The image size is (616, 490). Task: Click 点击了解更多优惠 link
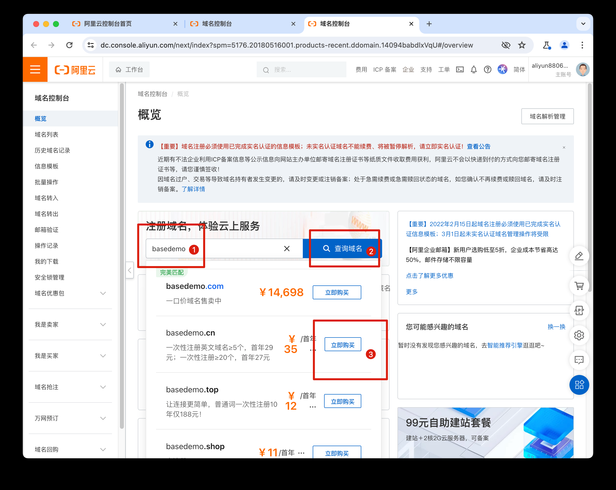429,275
